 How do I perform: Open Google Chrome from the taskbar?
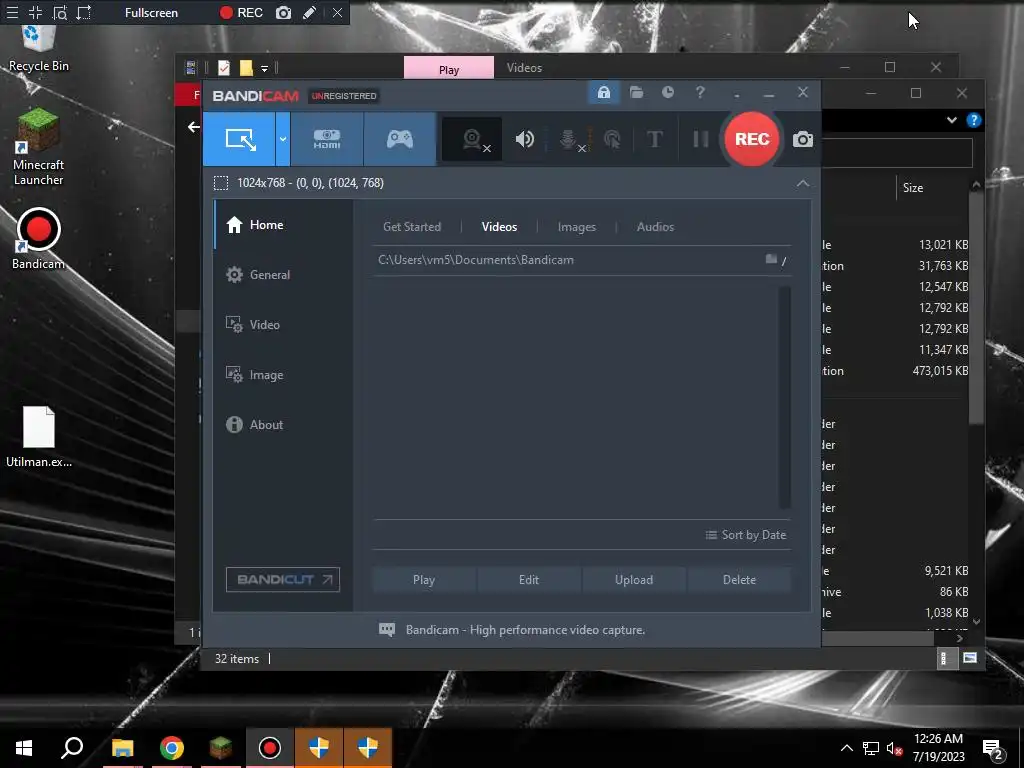(172, 748)
